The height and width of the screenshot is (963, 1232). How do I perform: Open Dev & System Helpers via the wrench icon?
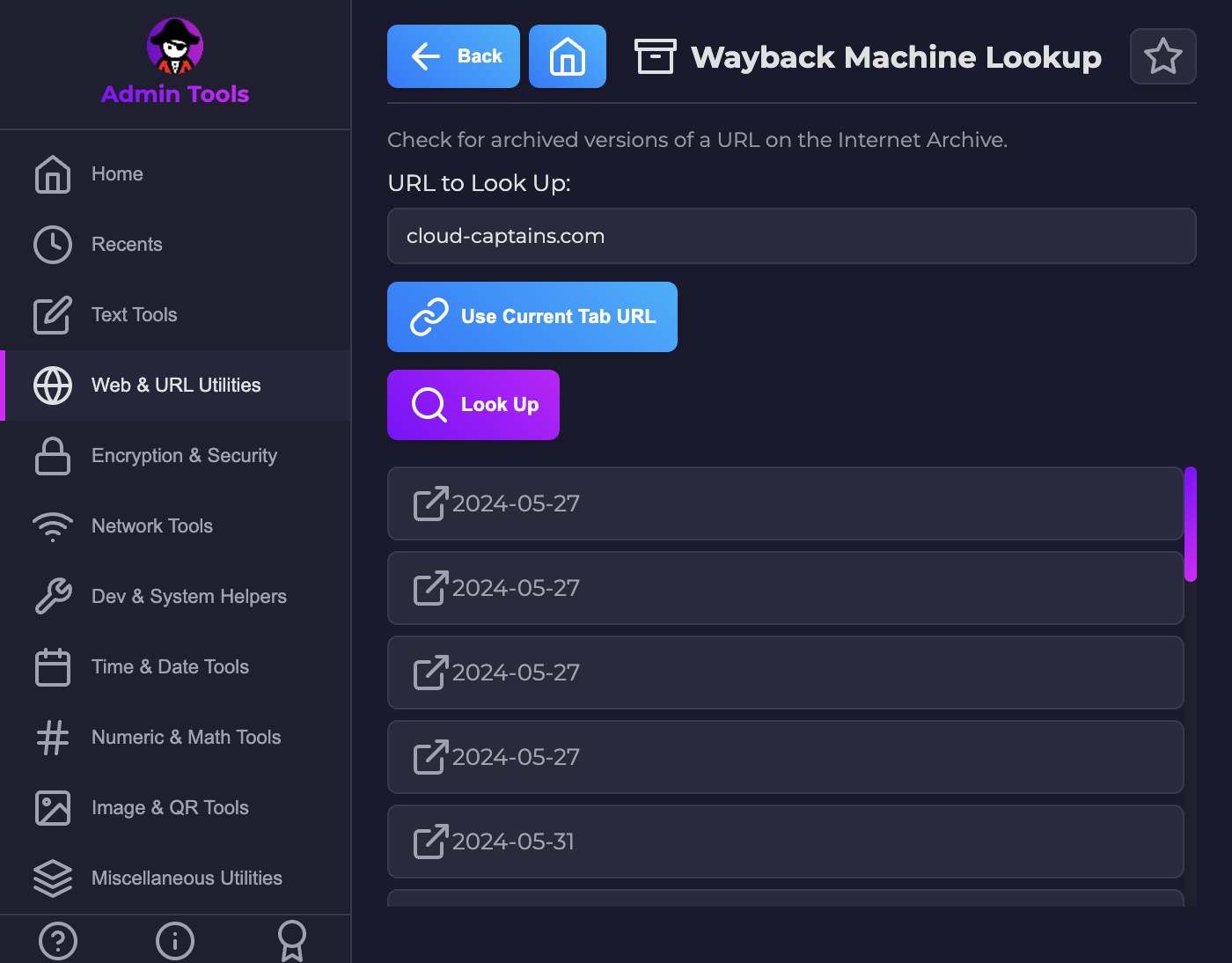coord(53,596)
